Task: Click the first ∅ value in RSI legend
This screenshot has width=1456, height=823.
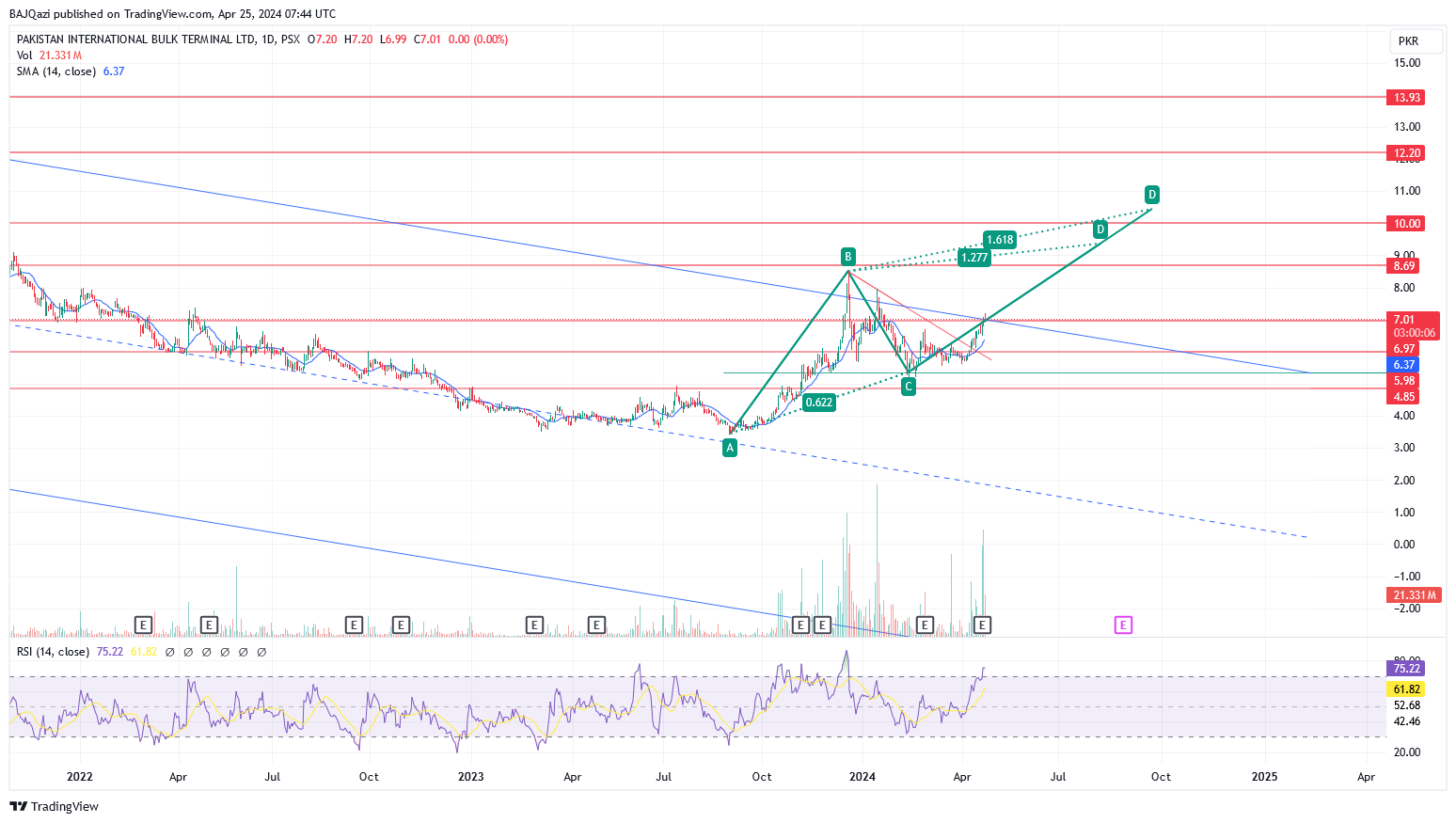Action: tap(170, 652)
